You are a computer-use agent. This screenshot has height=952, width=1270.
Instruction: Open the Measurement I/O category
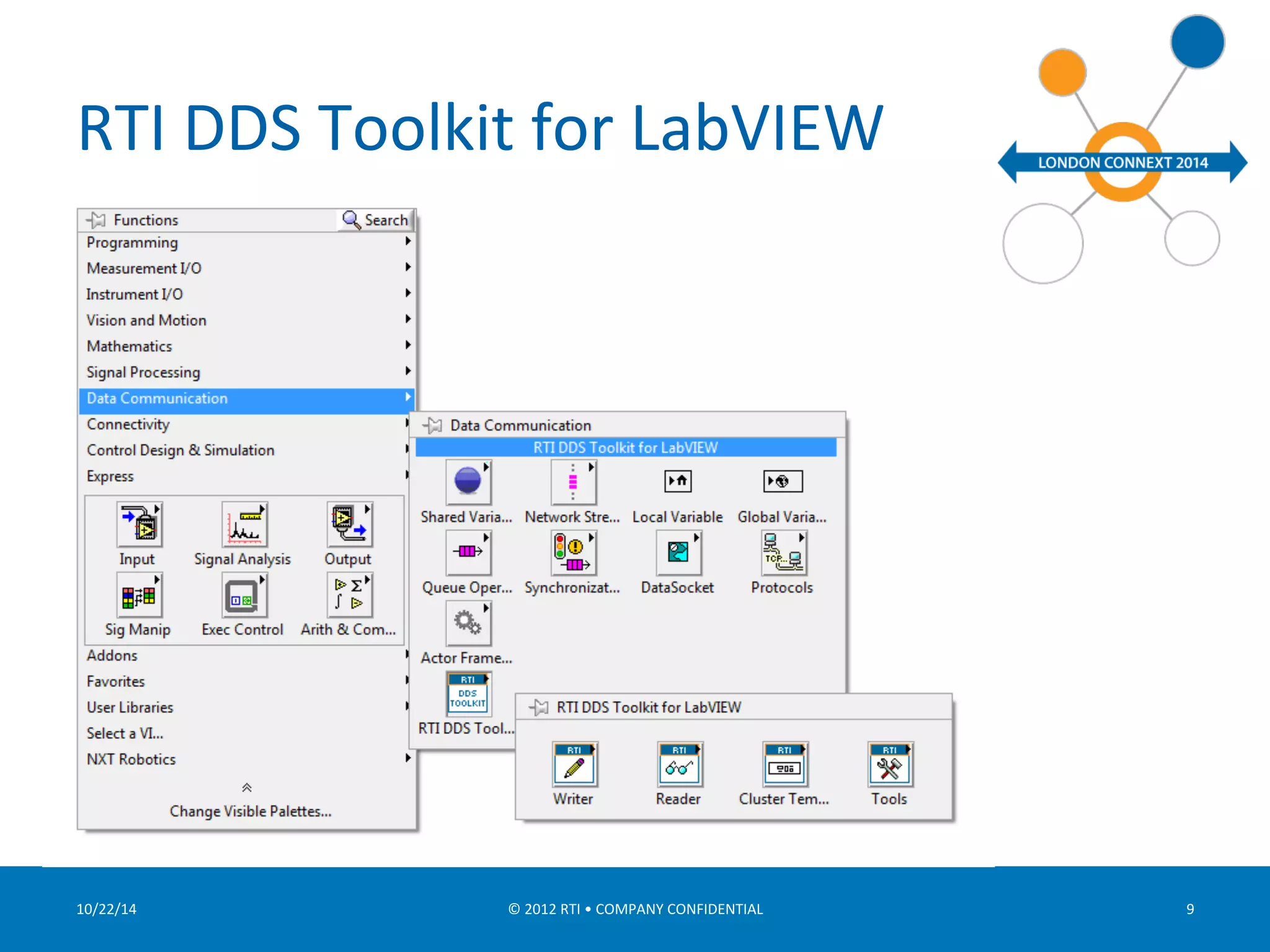pos(247,268)
